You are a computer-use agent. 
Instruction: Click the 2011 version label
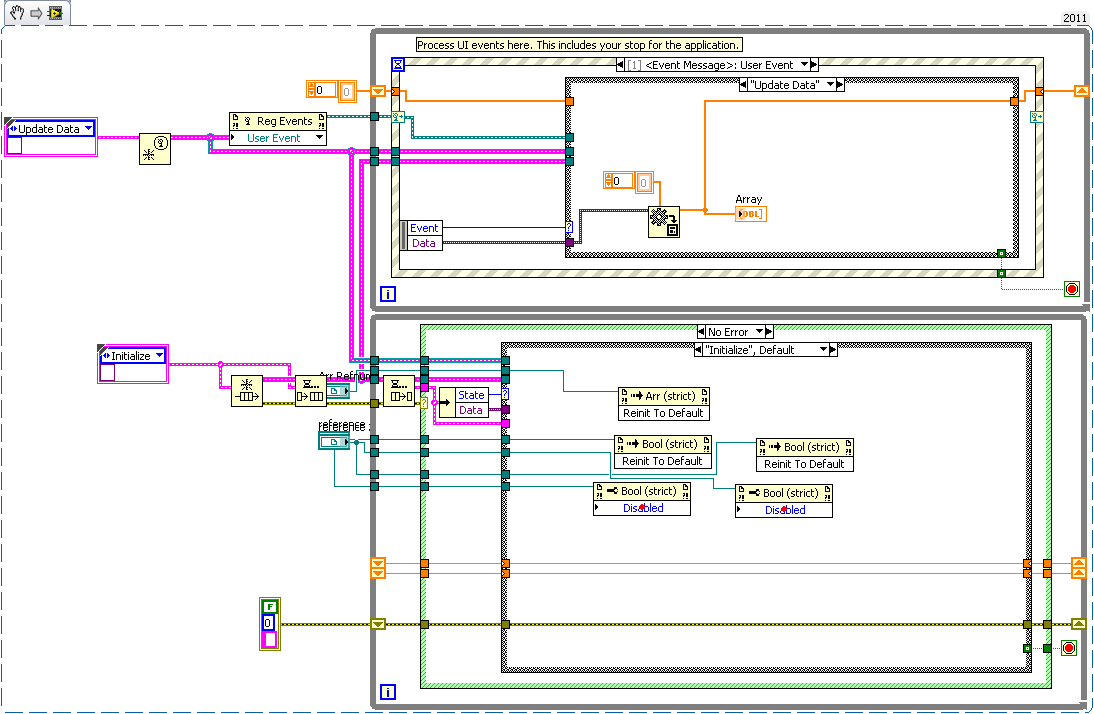[1074, 18]
